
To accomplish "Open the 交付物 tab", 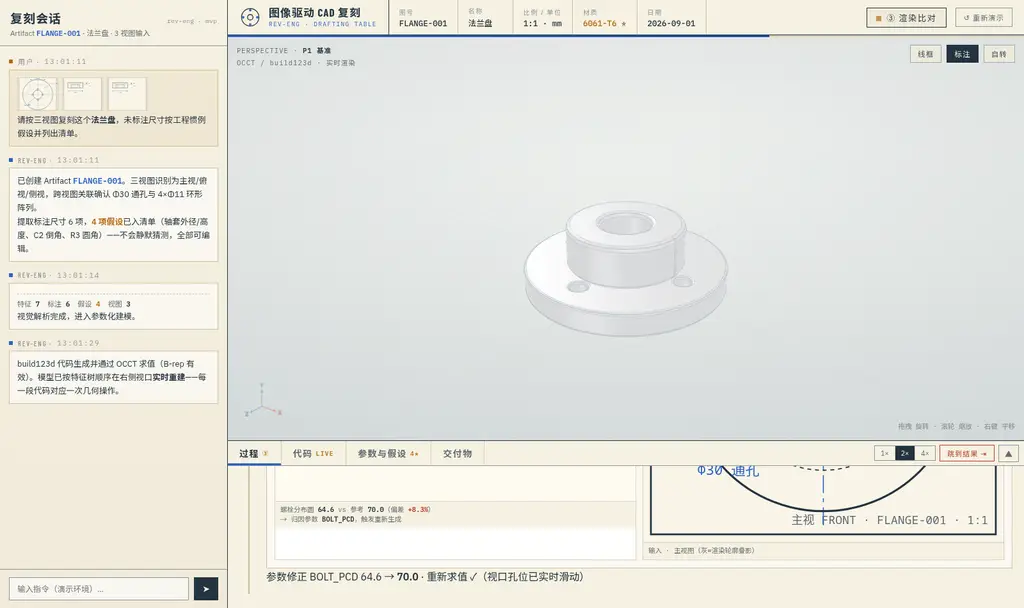I will [457, 453].
